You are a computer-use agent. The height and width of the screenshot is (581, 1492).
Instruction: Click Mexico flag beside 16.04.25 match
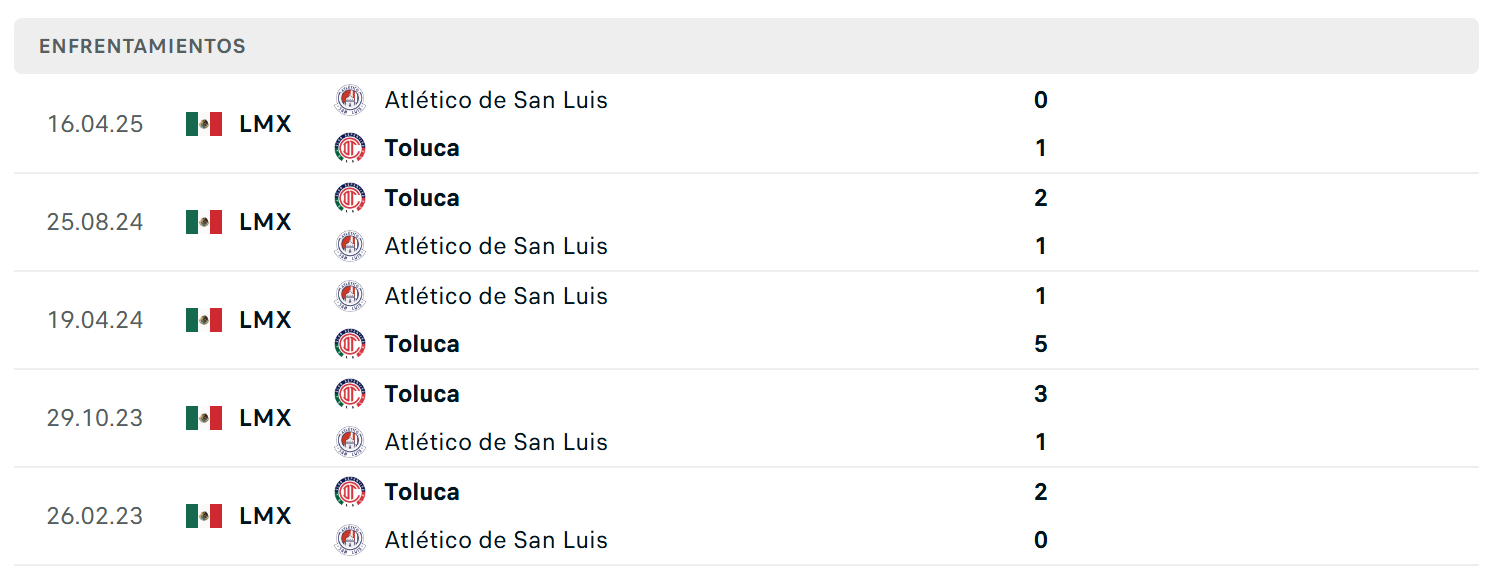click(204, 124)
